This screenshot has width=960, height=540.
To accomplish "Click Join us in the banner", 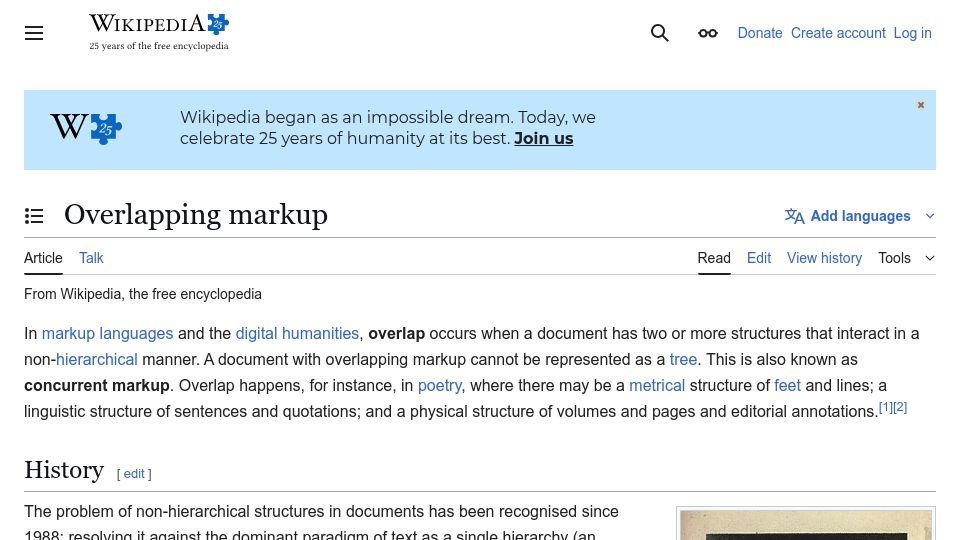I will coord(544,138).
